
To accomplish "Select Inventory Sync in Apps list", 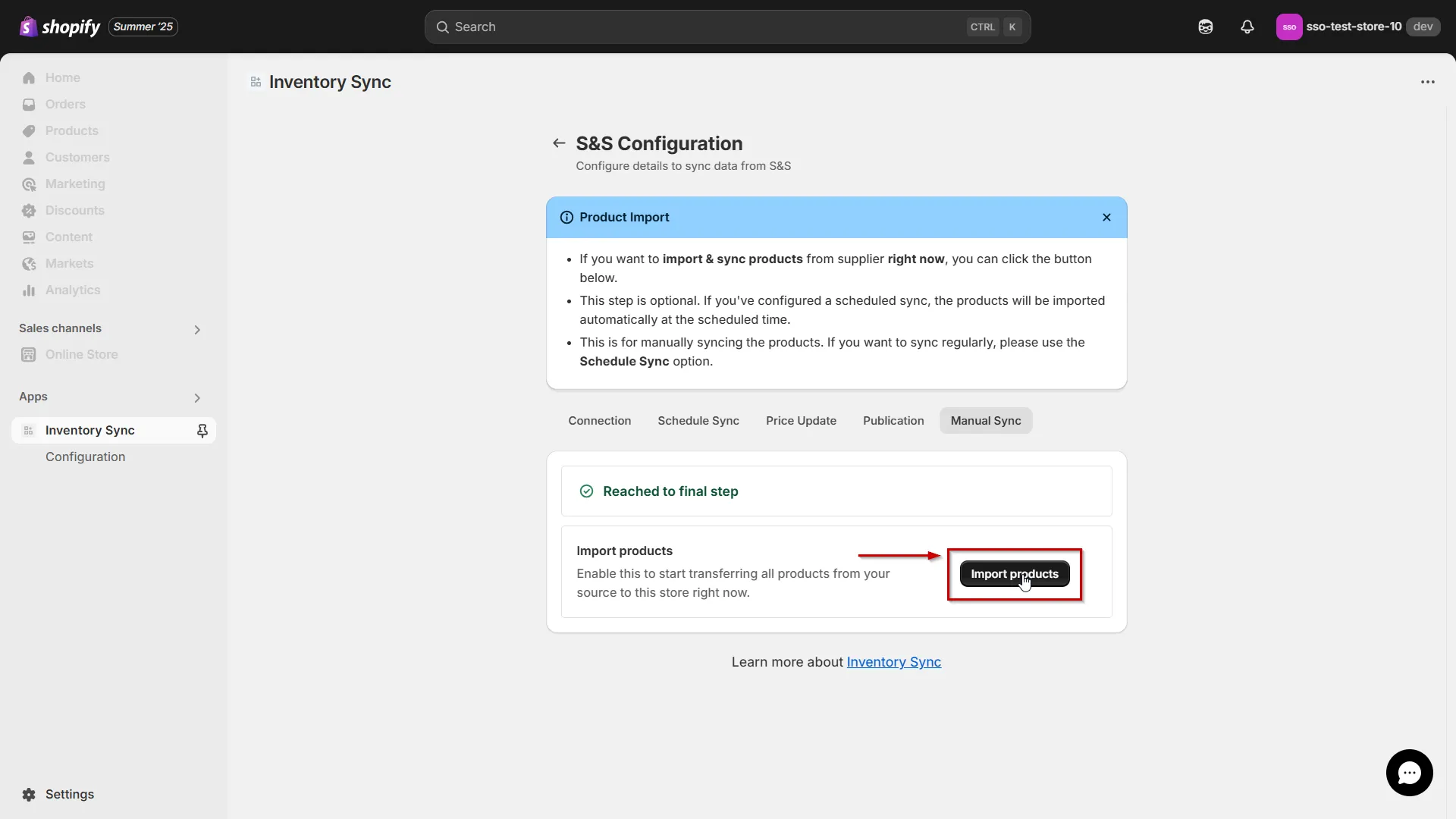I will (114, 431).
